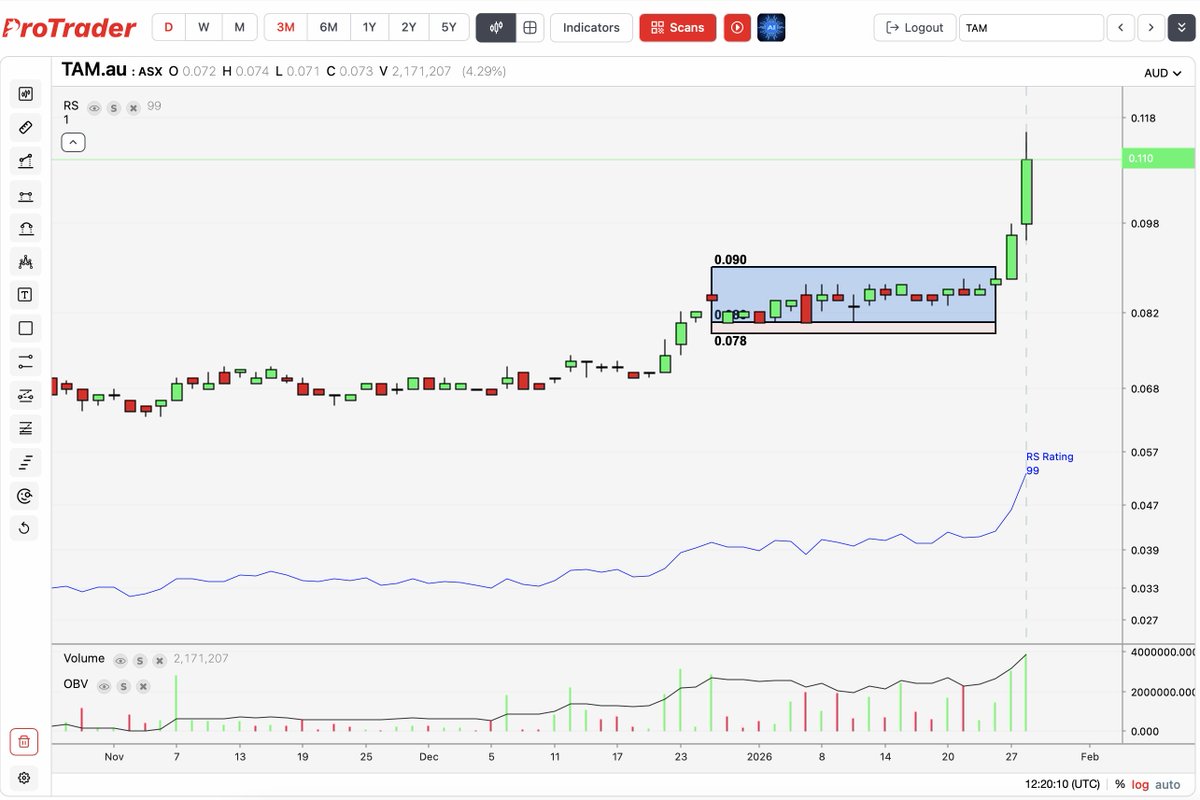Image resolution: width=1200 pixels, height=800 pixels.
Task: Select the 2Y range
Action: (408, 27)
